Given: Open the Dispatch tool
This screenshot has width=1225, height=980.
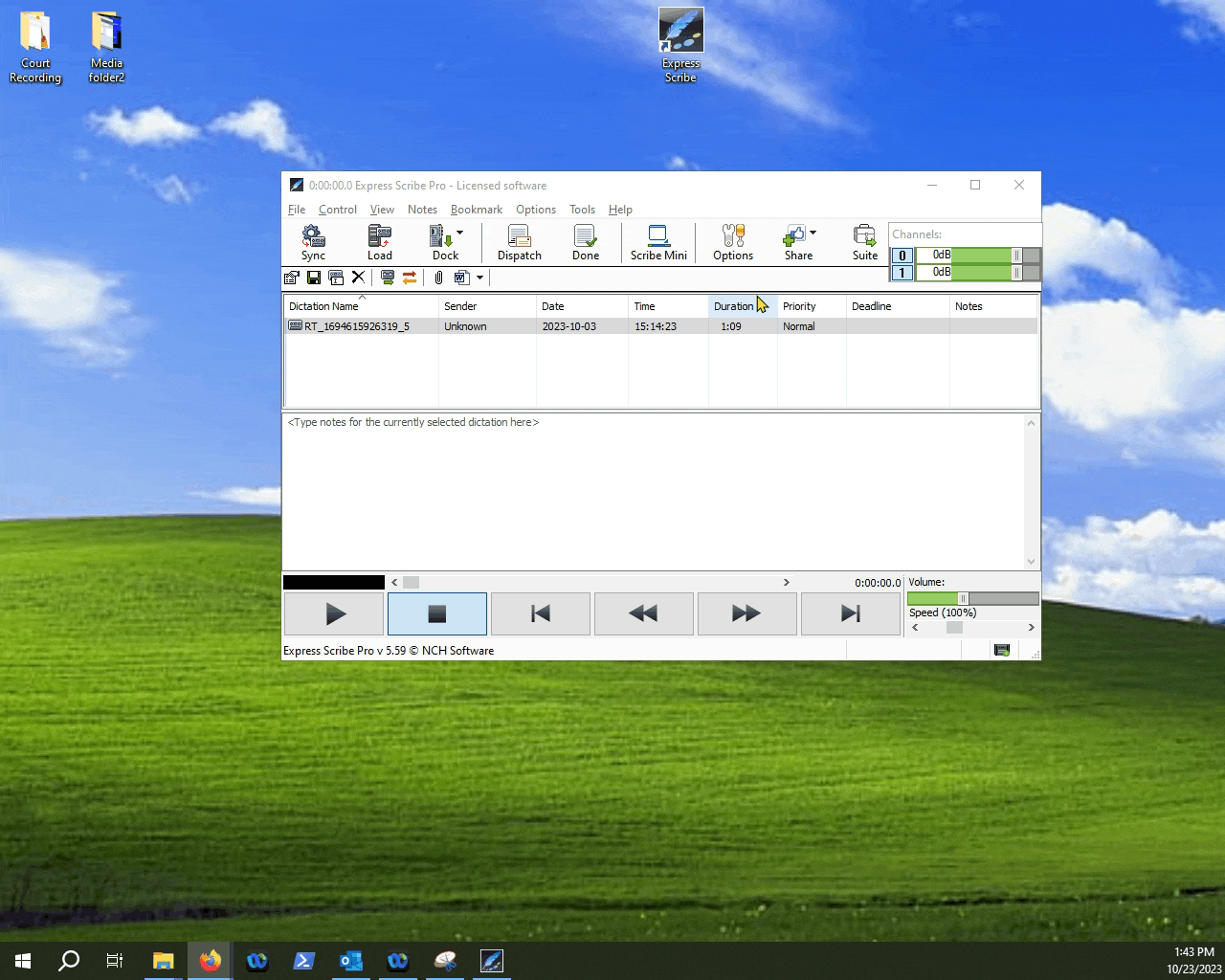Looking at the screenshot, I should [519, 241].
